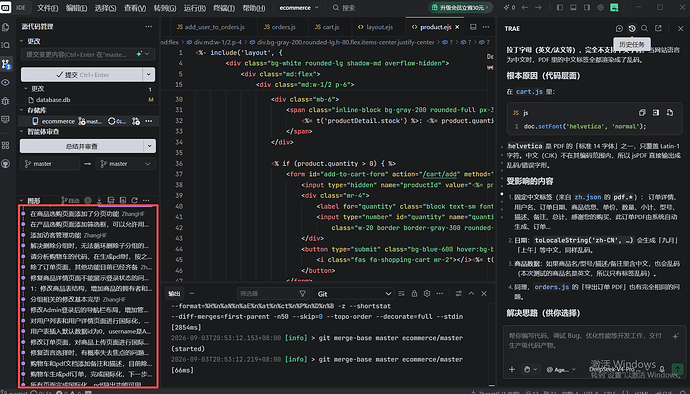Click the summarize and review button
Screen dimensions: 690x394
[82, 146]
